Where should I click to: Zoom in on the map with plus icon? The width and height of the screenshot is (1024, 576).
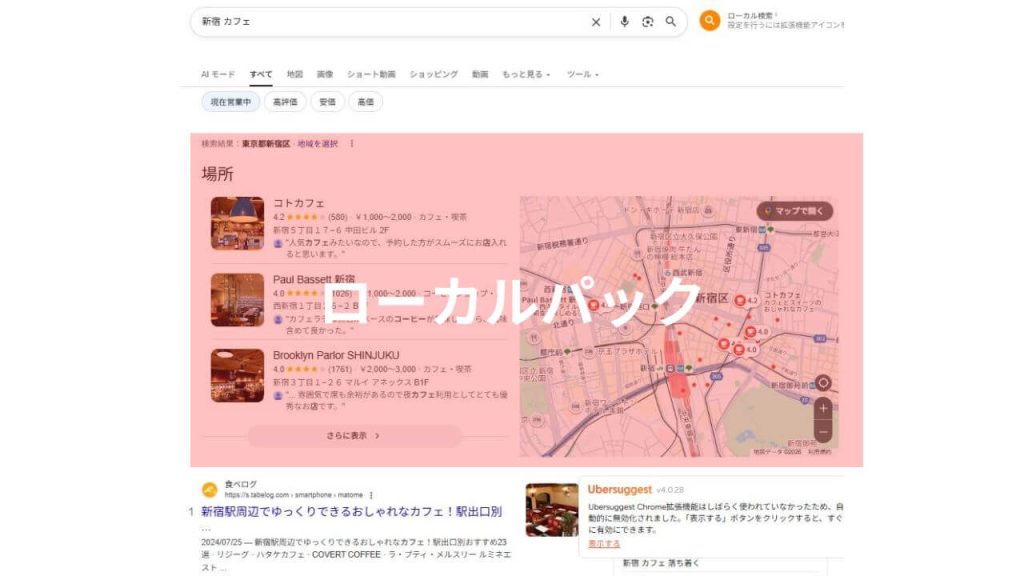(822, 406)
